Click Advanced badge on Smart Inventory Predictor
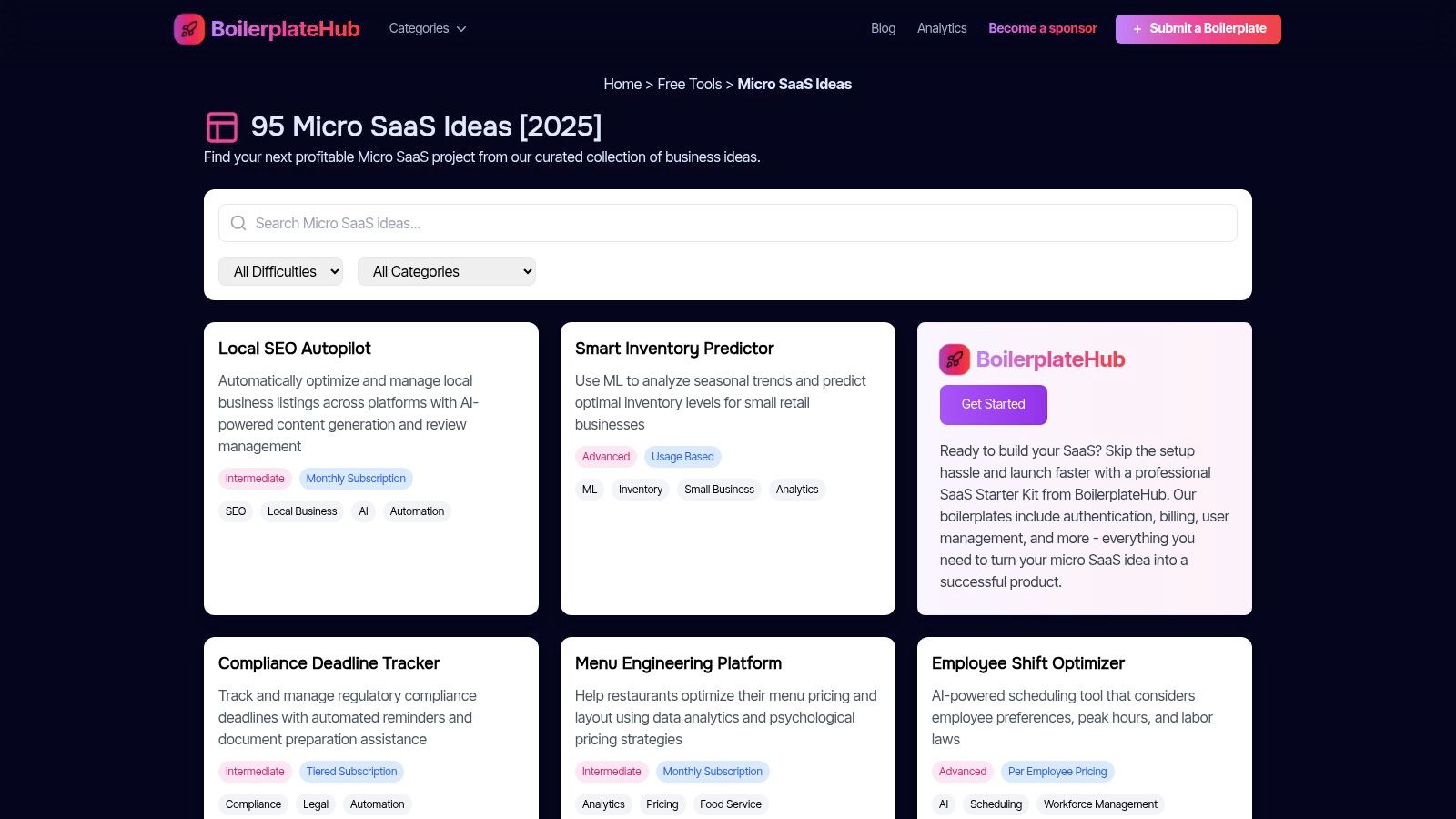Screen dimensions: 1456x819 (x=606, y=457)
